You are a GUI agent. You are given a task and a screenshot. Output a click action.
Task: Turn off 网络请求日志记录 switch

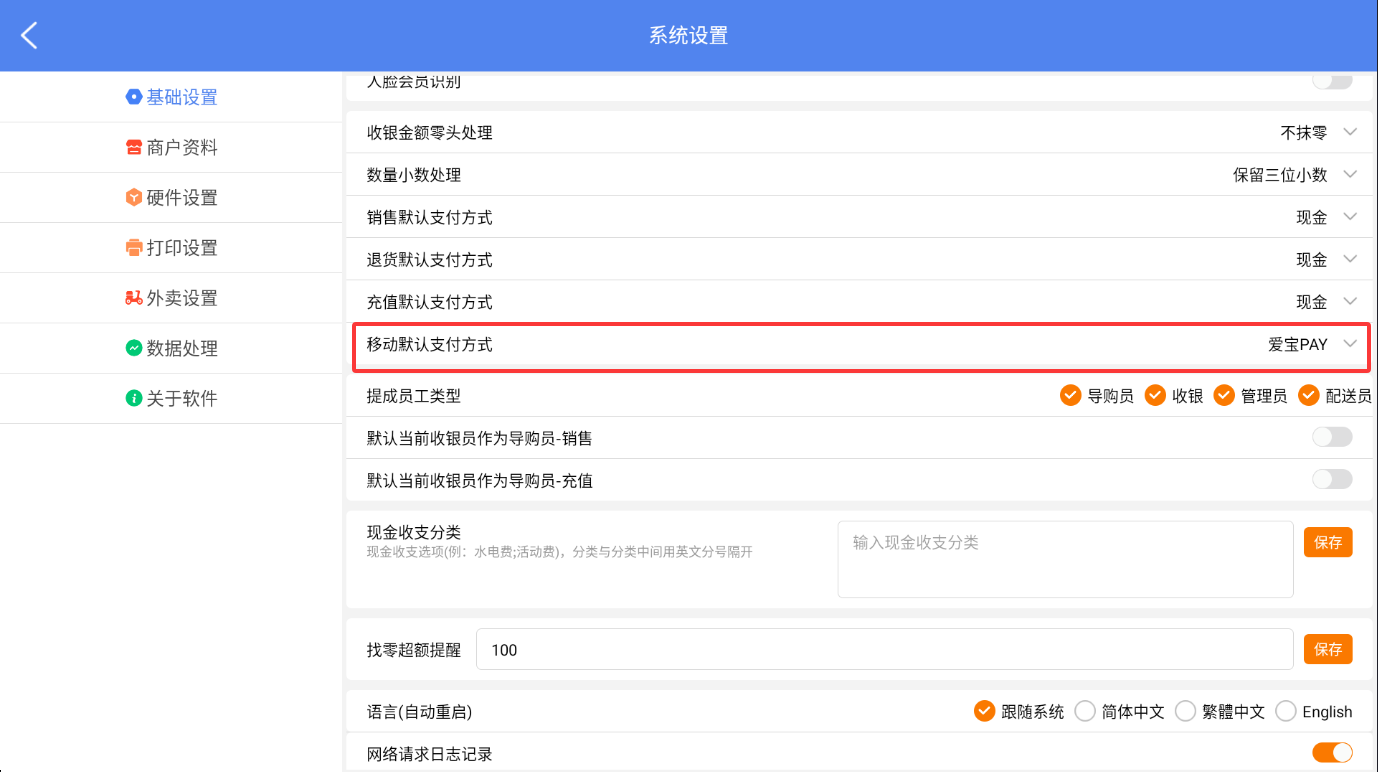[1331, 752]
